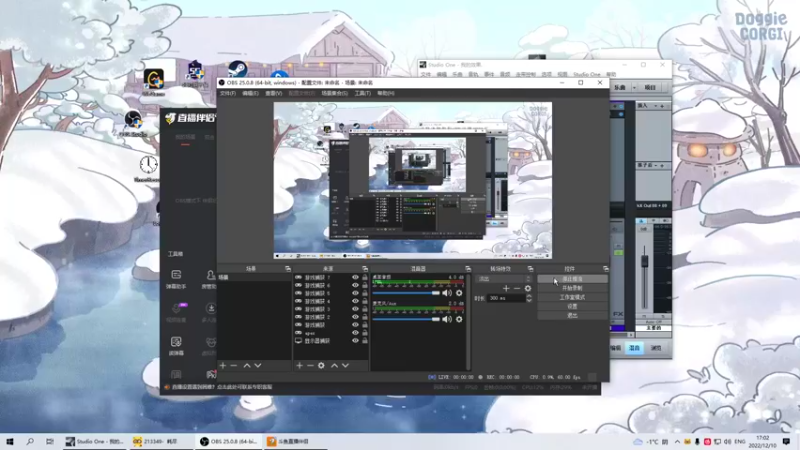Open Steam desktop shortcut icon
Image resolution: width=800 pixels, height=450 pixels.
237,69
